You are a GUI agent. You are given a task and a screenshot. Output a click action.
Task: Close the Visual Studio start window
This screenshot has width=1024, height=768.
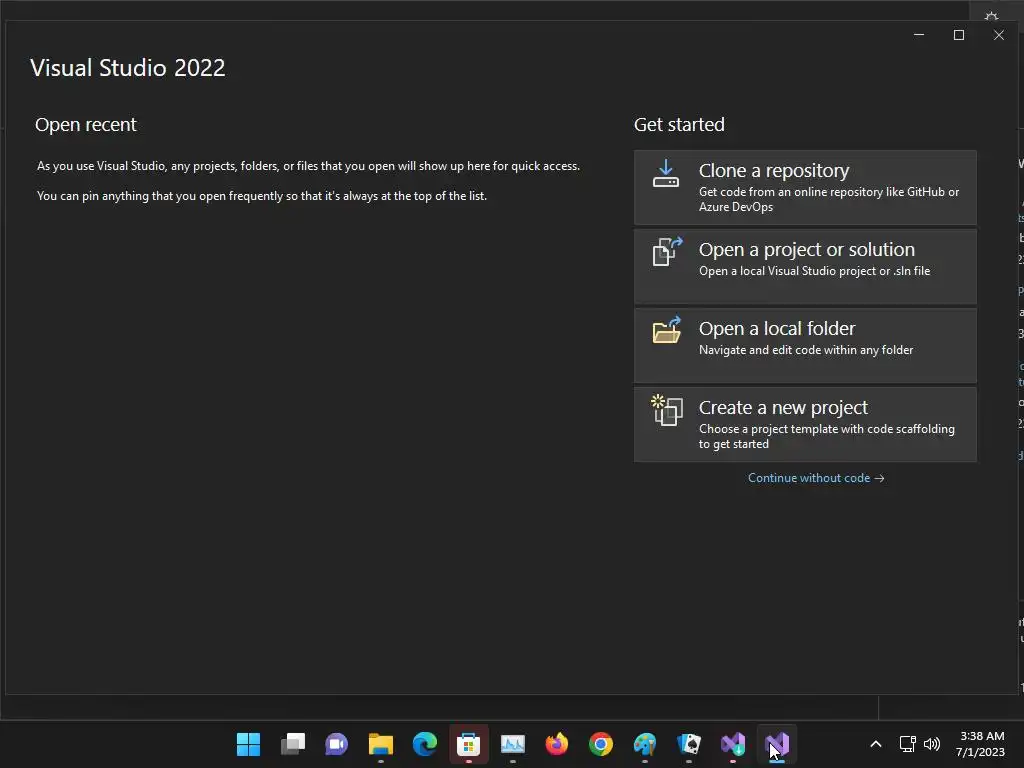pyautogui.click(x=999, y=35)
